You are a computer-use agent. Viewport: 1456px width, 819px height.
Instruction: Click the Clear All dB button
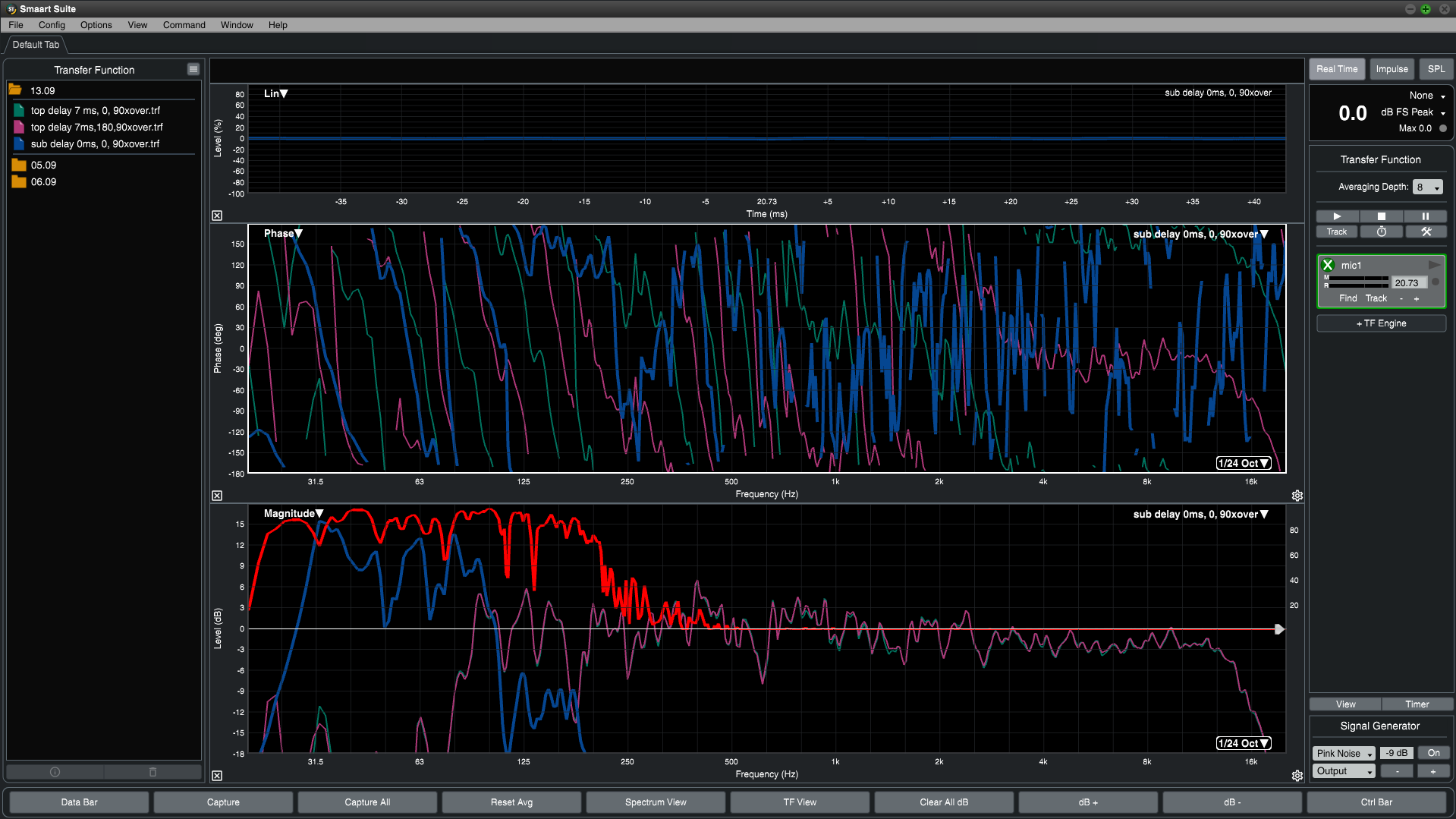pos(944,802)
